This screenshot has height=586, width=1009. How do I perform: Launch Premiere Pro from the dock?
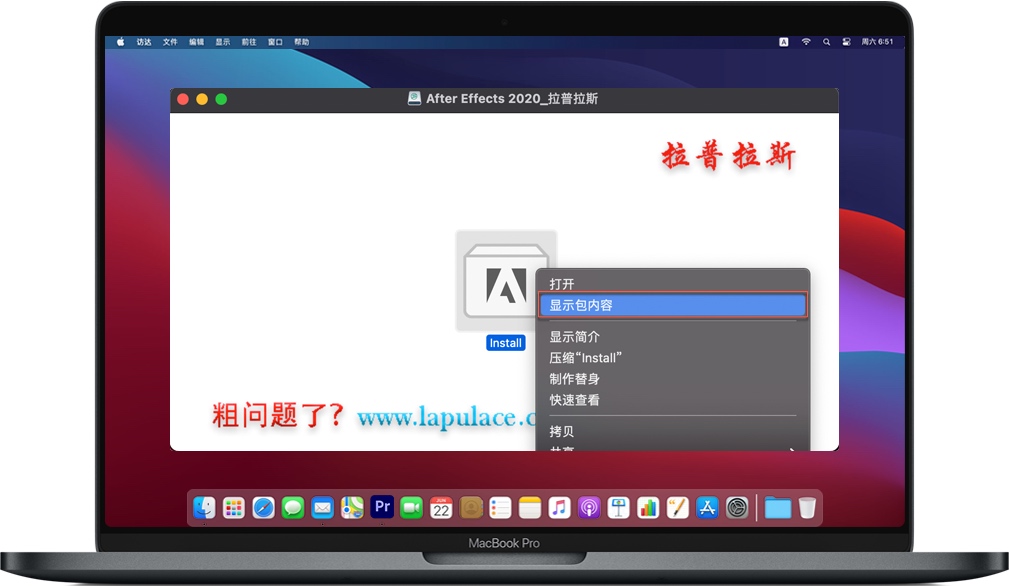click(x=382, y=507)
